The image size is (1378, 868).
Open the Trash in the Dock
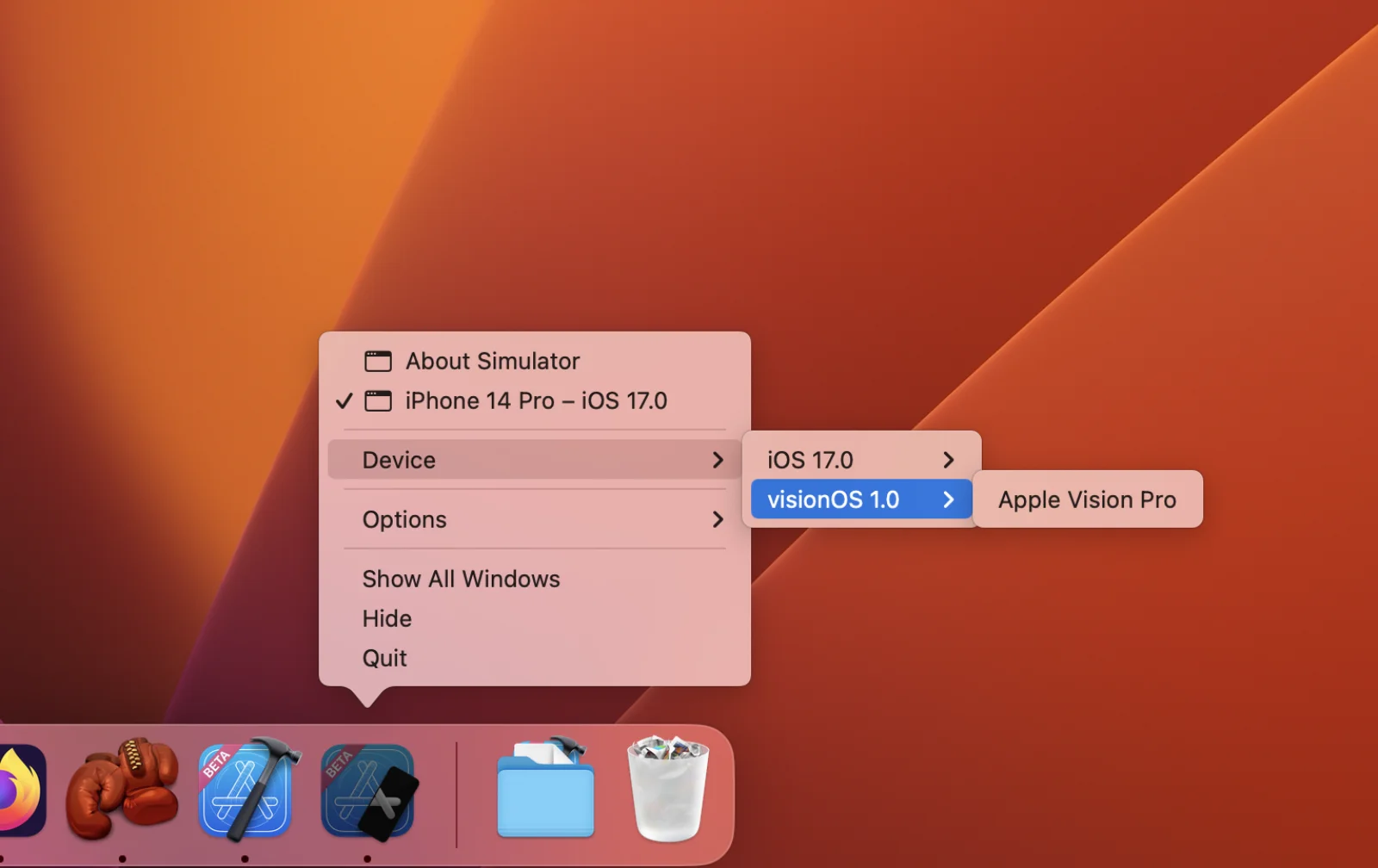[668, 788]
